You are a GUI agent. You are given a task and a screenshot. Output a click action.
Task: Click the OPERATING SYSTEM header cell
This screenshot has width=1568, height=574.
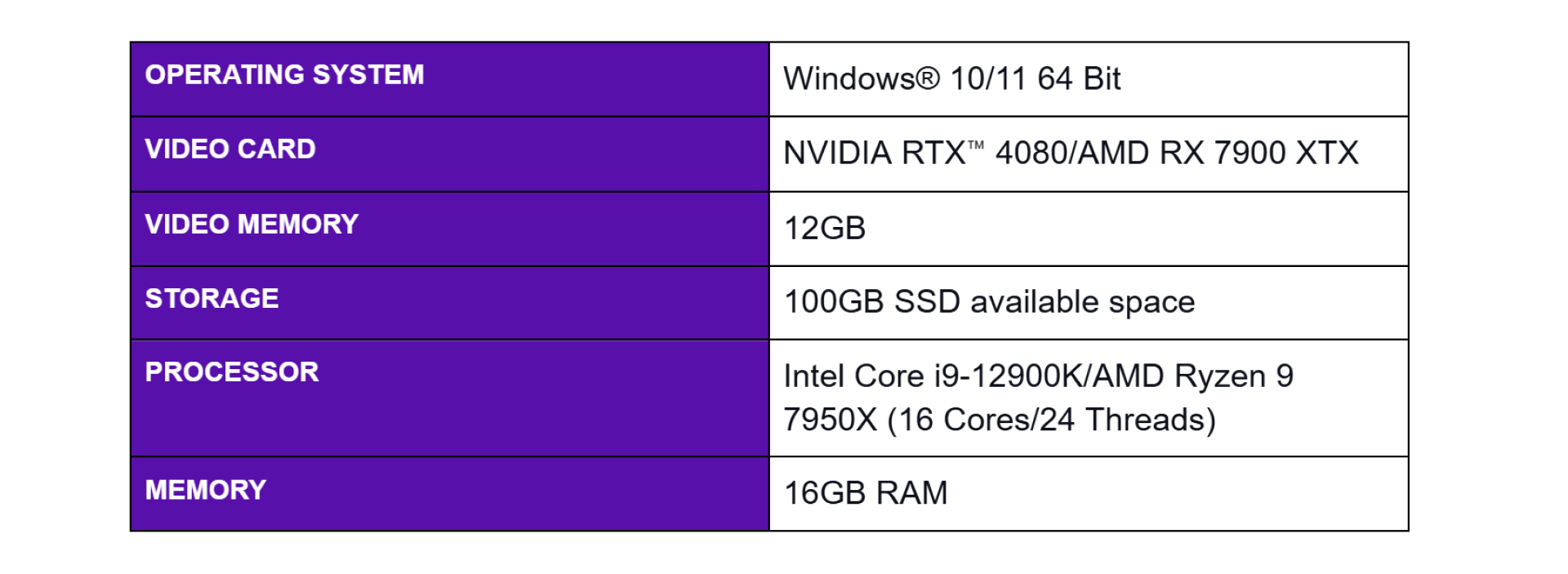click(450, 79)
